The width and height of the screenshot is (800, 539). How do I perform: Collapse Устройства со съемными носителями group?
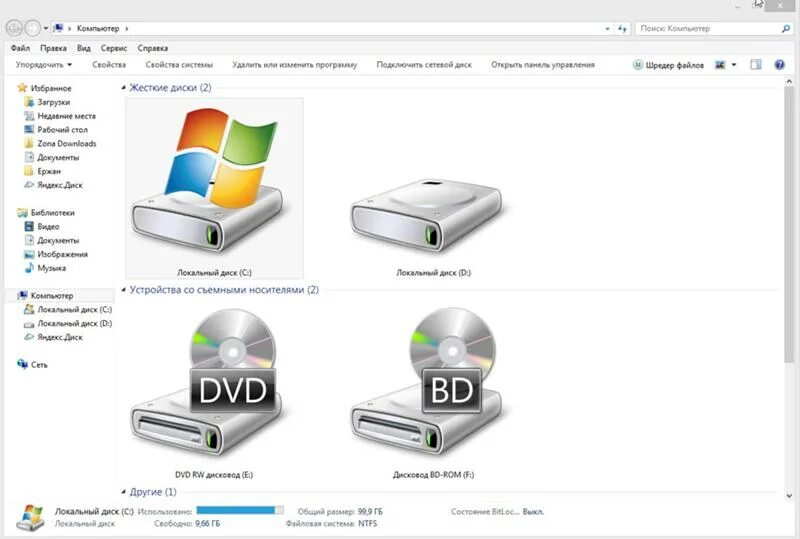point(123,290)
